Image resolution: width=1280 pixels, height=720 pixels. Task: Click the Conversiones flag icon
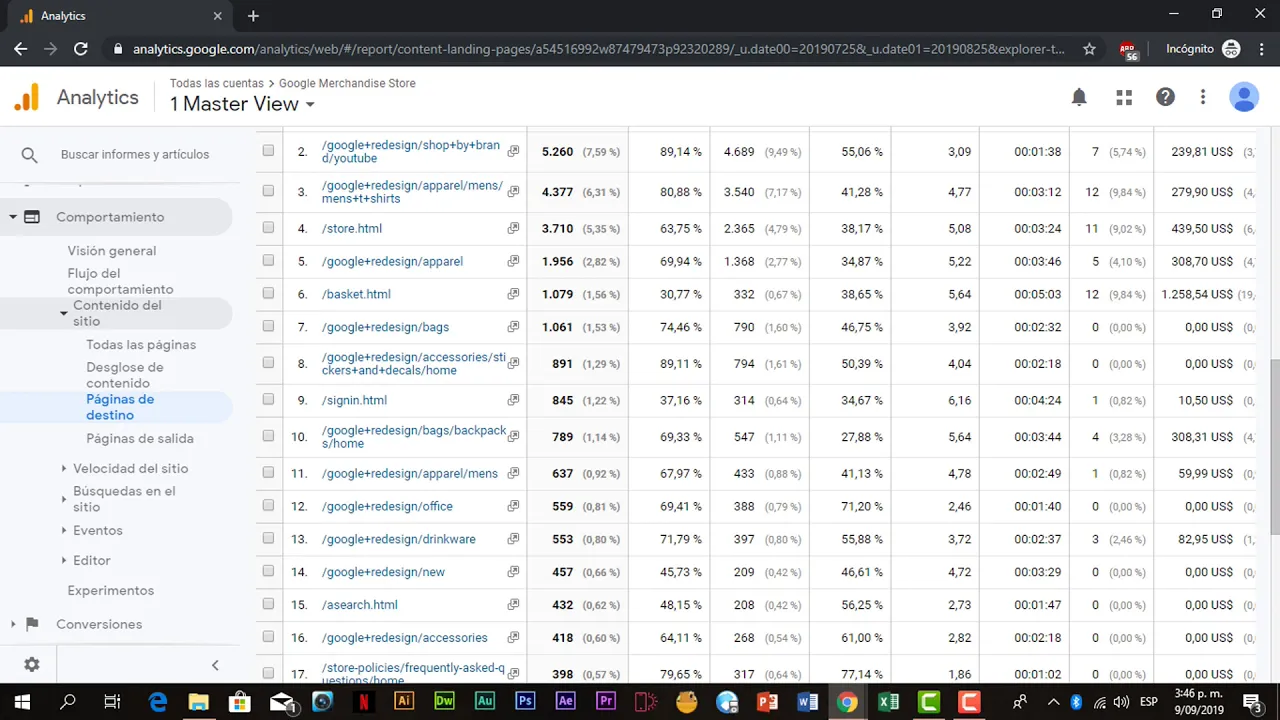pos(32,624)
